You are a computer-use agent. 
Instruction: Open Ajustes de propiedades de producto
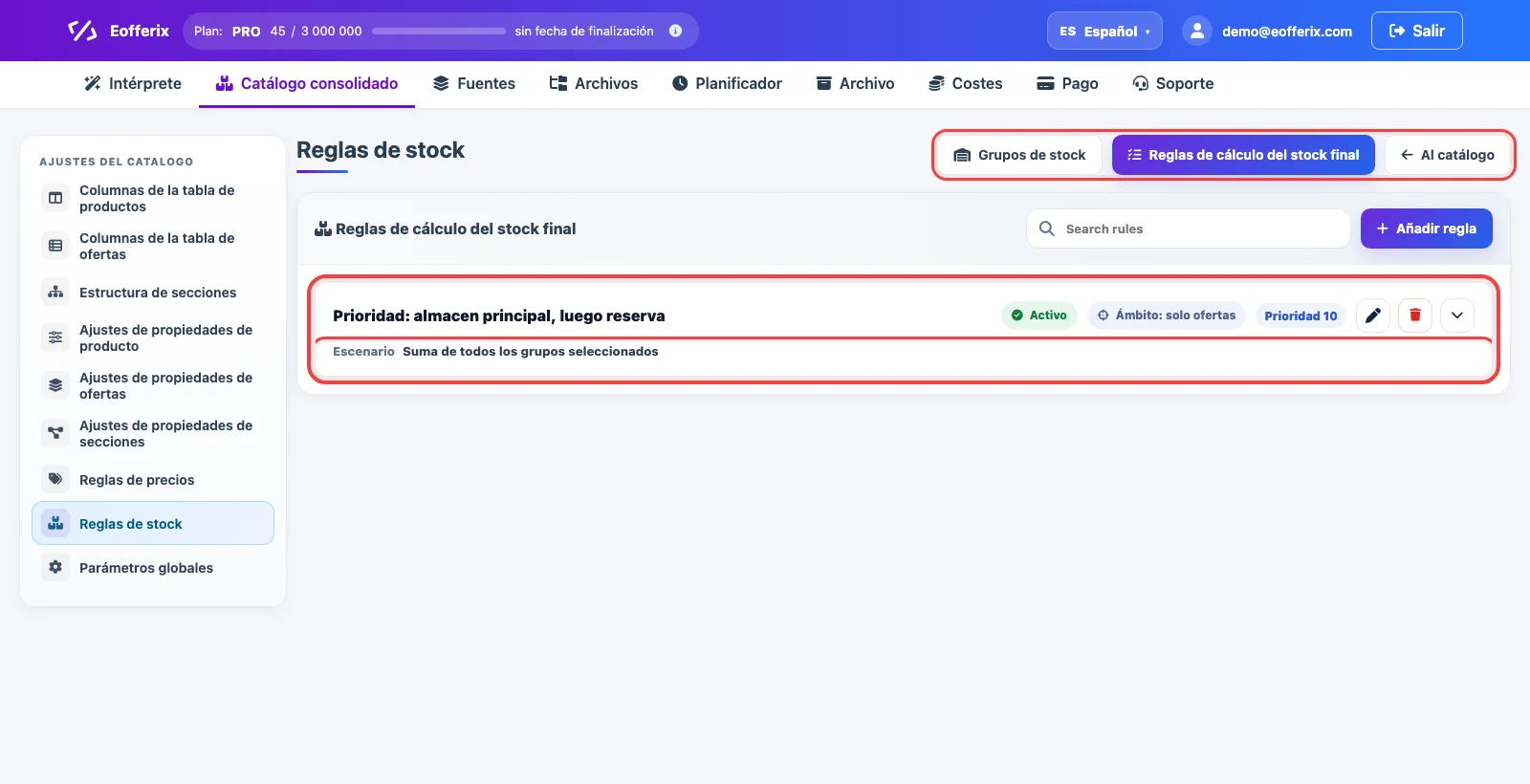tap(153, 338)
